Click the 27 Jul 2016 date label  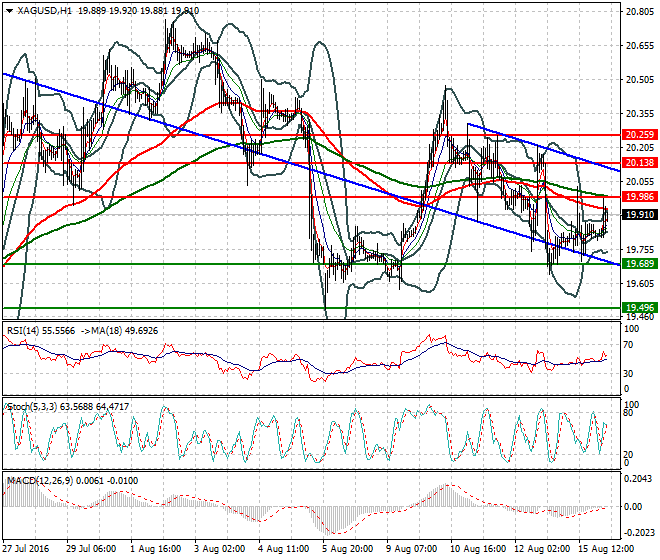(x=26, y=549)
